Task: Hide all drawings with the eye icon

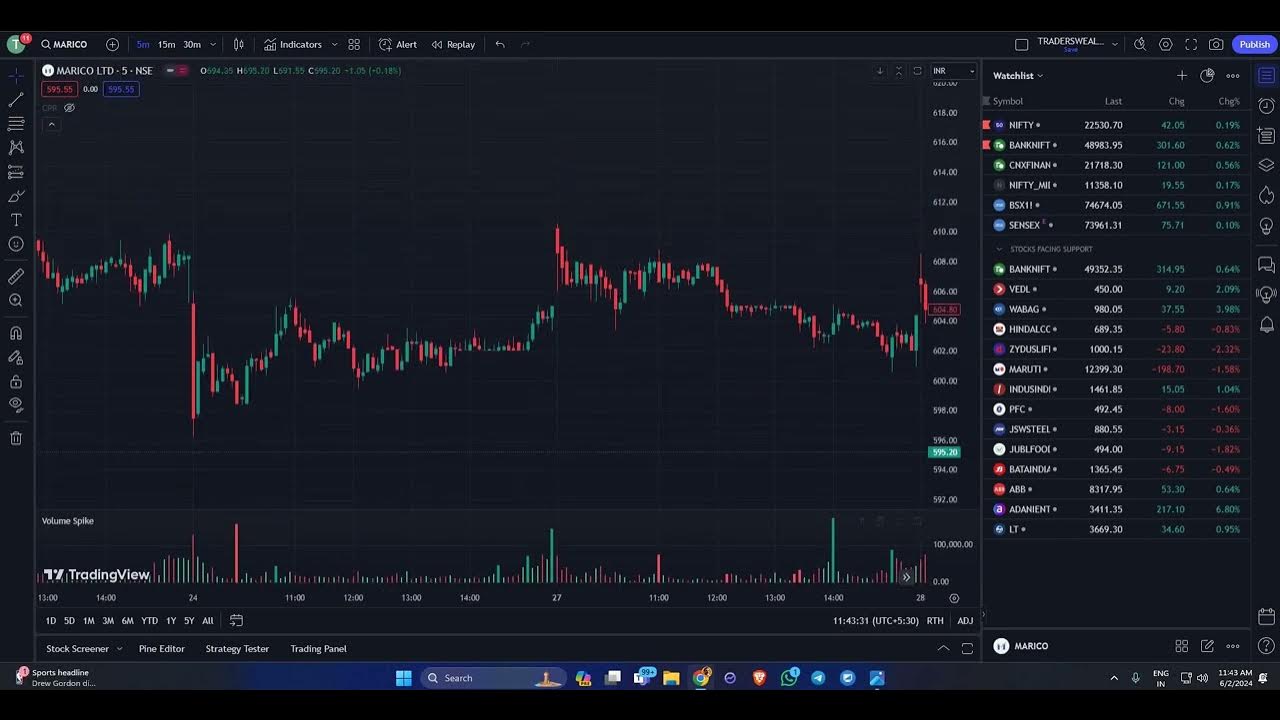Action: pos(16,405)
